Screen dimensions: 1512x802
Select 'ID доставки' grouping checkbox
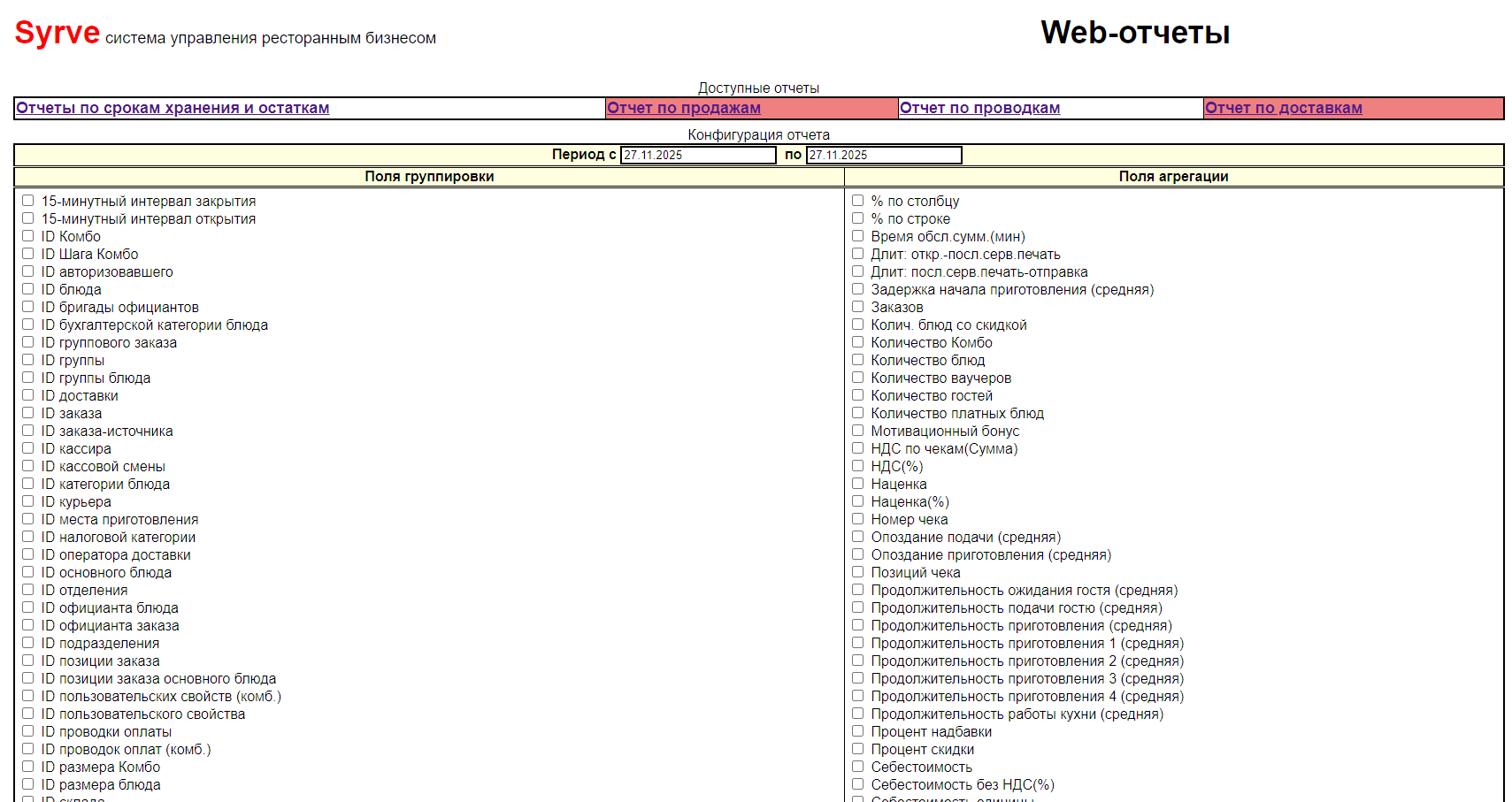tap(28, 395)
